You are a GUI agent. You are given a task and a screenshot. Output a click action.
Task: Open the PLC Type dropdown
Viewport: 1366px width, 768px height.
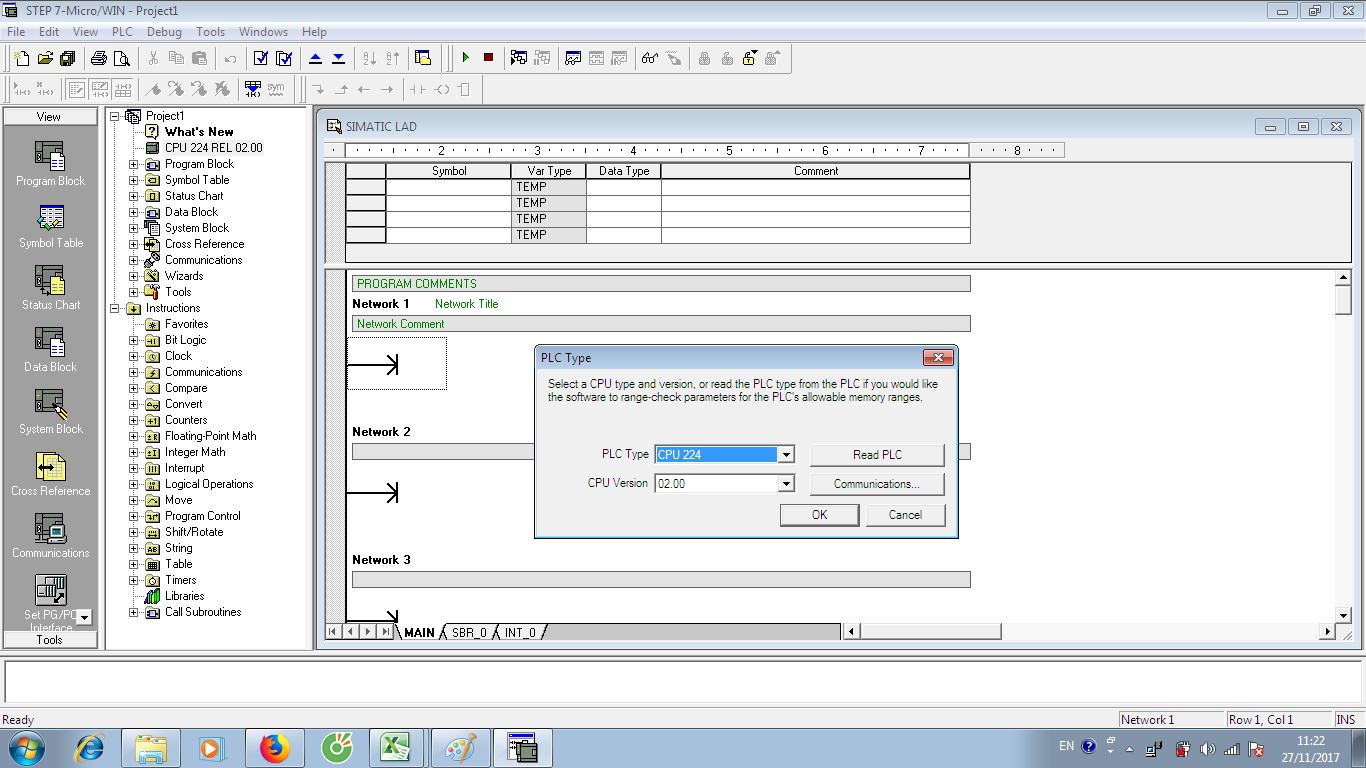pos(786,455)
